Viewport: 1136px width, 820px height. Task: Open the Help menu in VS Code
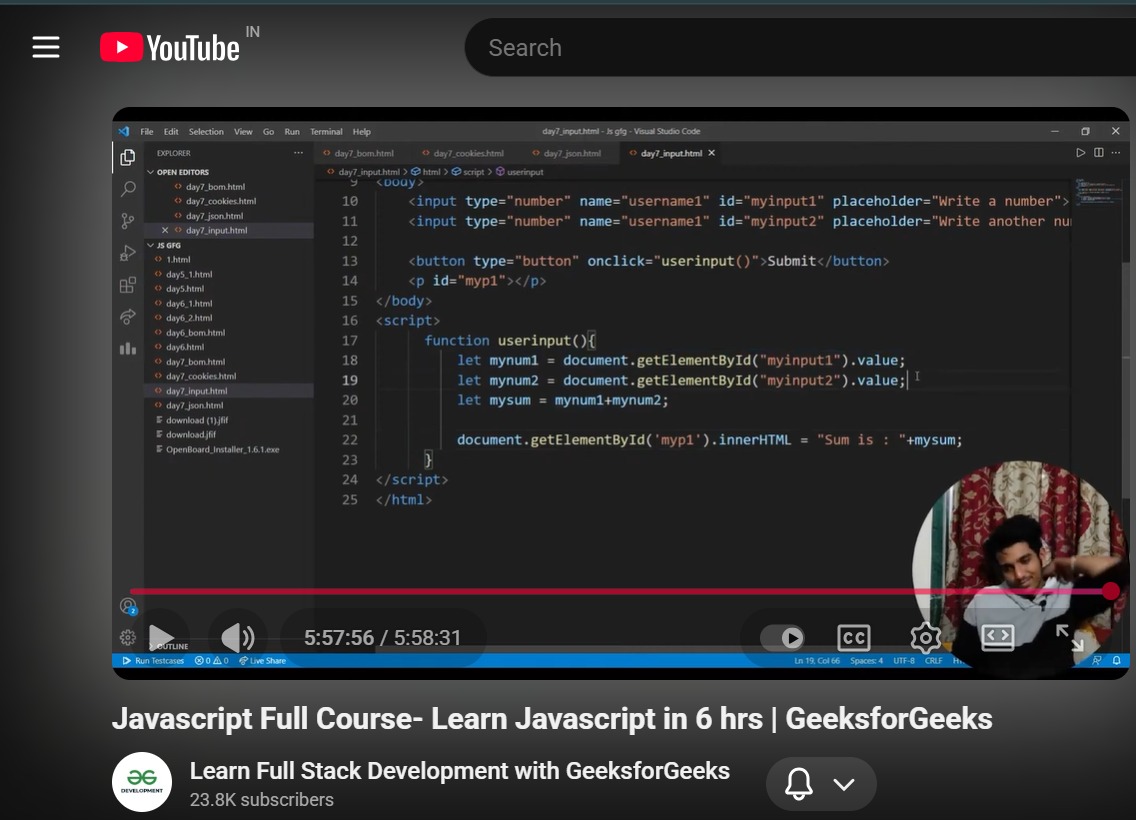362,132
